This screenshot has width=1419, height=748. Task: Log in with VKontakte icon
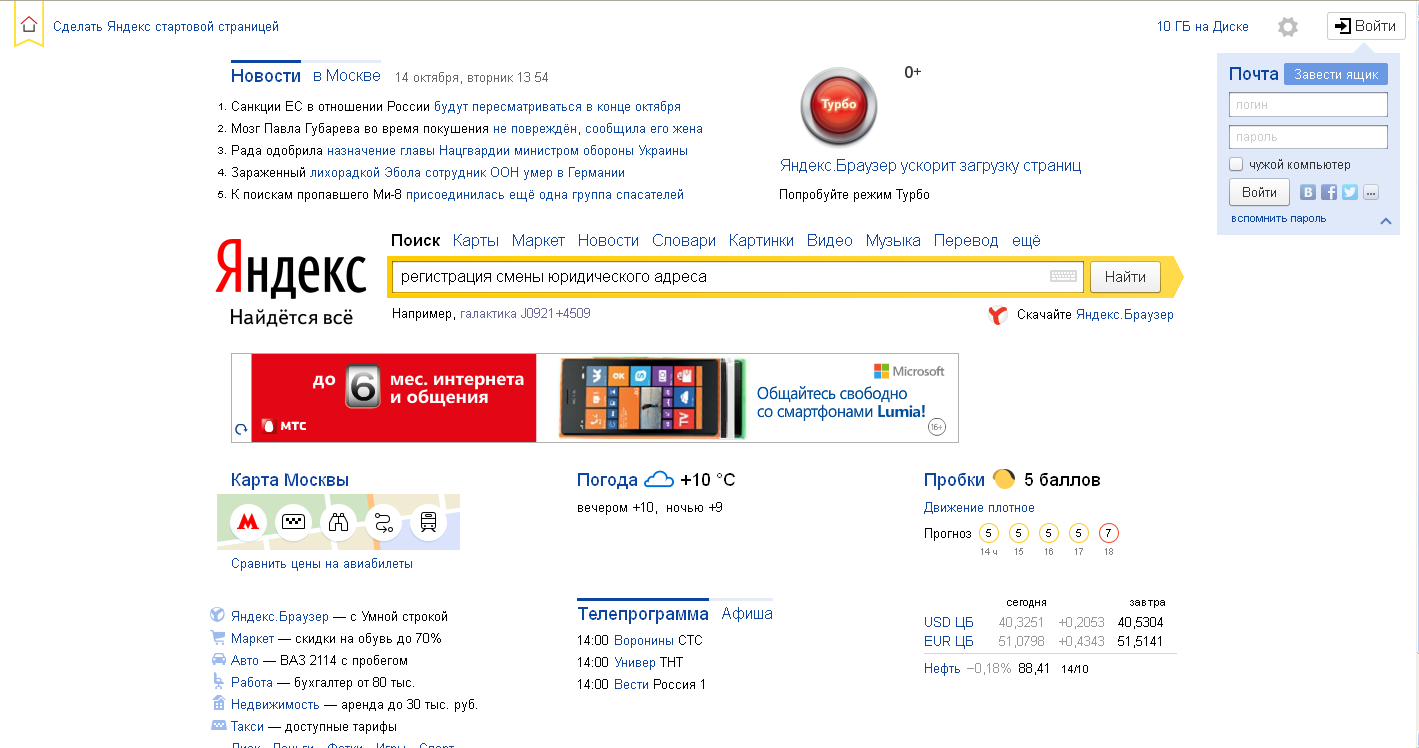pyautogui.click(x=1308, y=192)
